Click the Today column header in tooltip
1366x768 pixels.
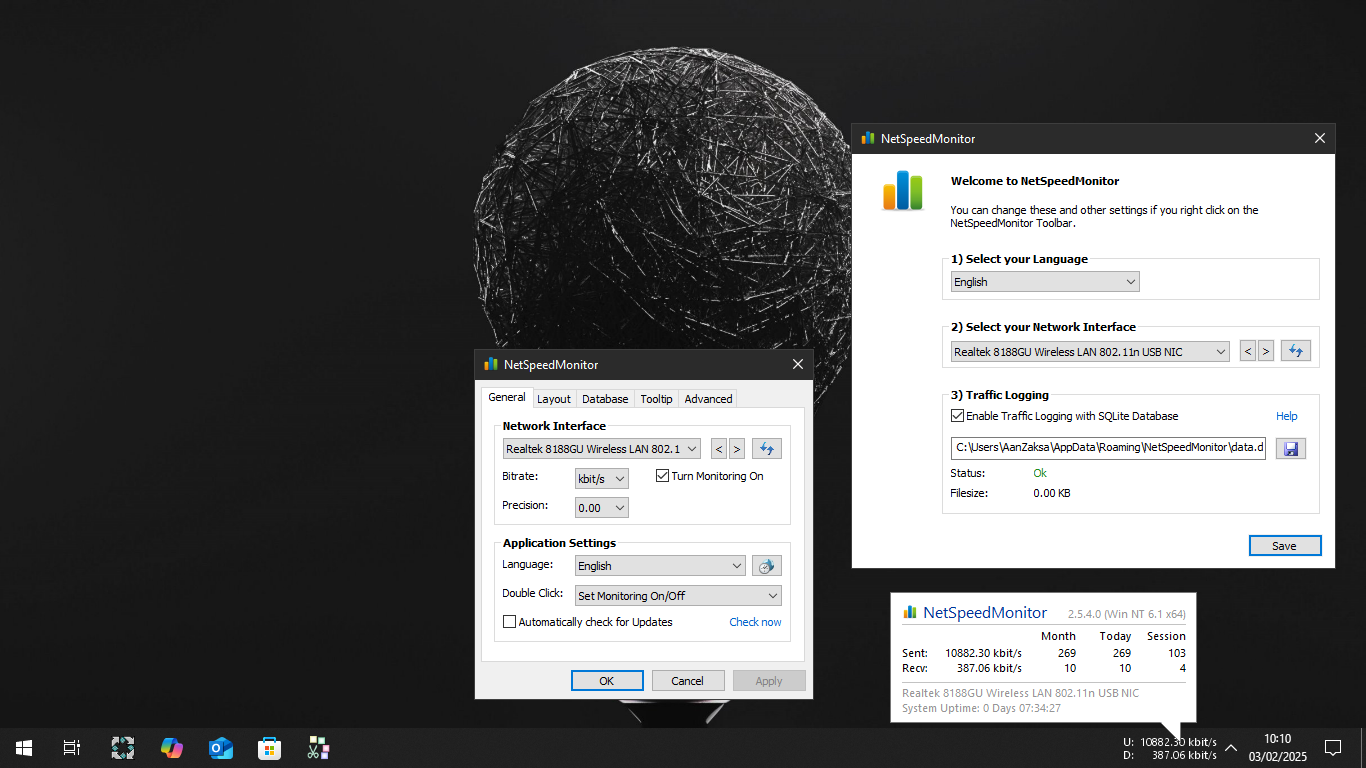tap(1115, 636)
